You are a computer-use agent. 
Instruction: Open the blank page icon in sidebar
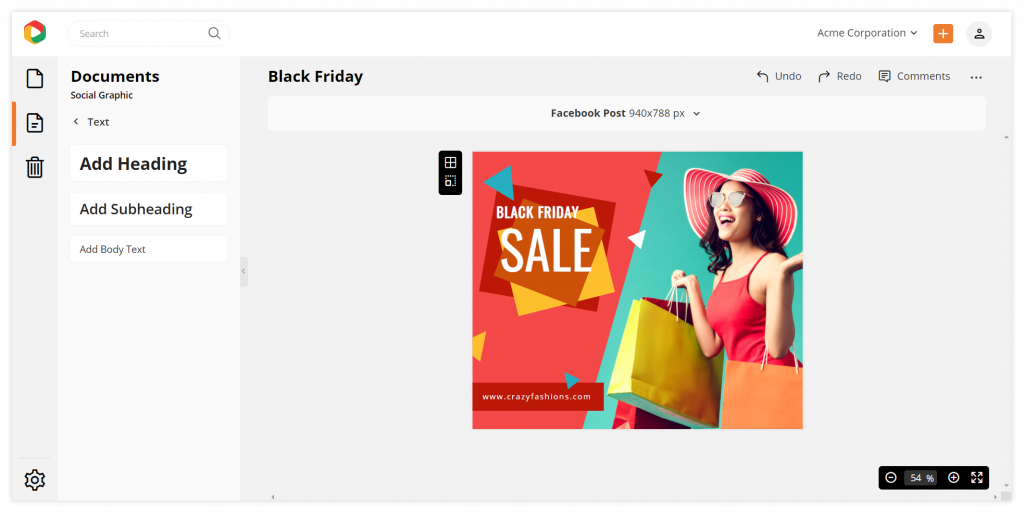tap(35, 79)
